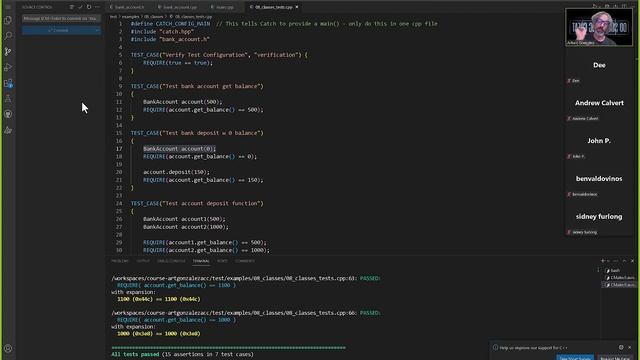Click the presenter webcam thumbnail
This screenshot has width=640, height=360.
point(599,27)
